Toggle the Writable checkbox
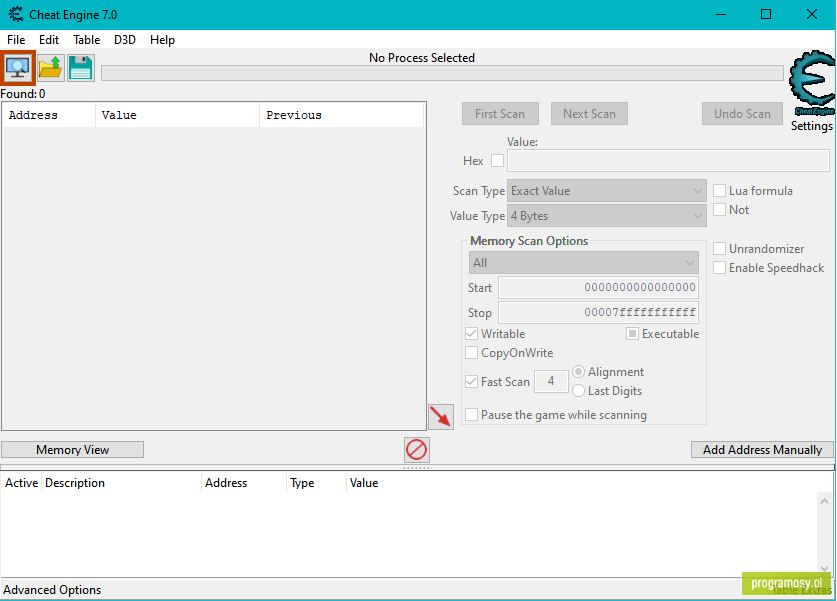Viewport: 837px width, 601px height. (x=471, y=334)
